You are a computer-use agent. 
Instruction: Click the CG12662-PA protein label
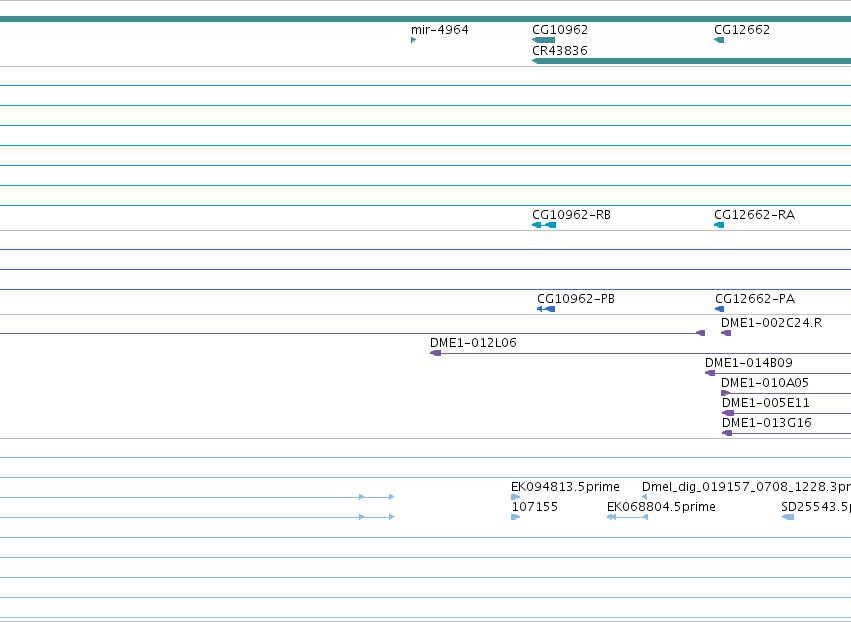(x=755, y=299)
